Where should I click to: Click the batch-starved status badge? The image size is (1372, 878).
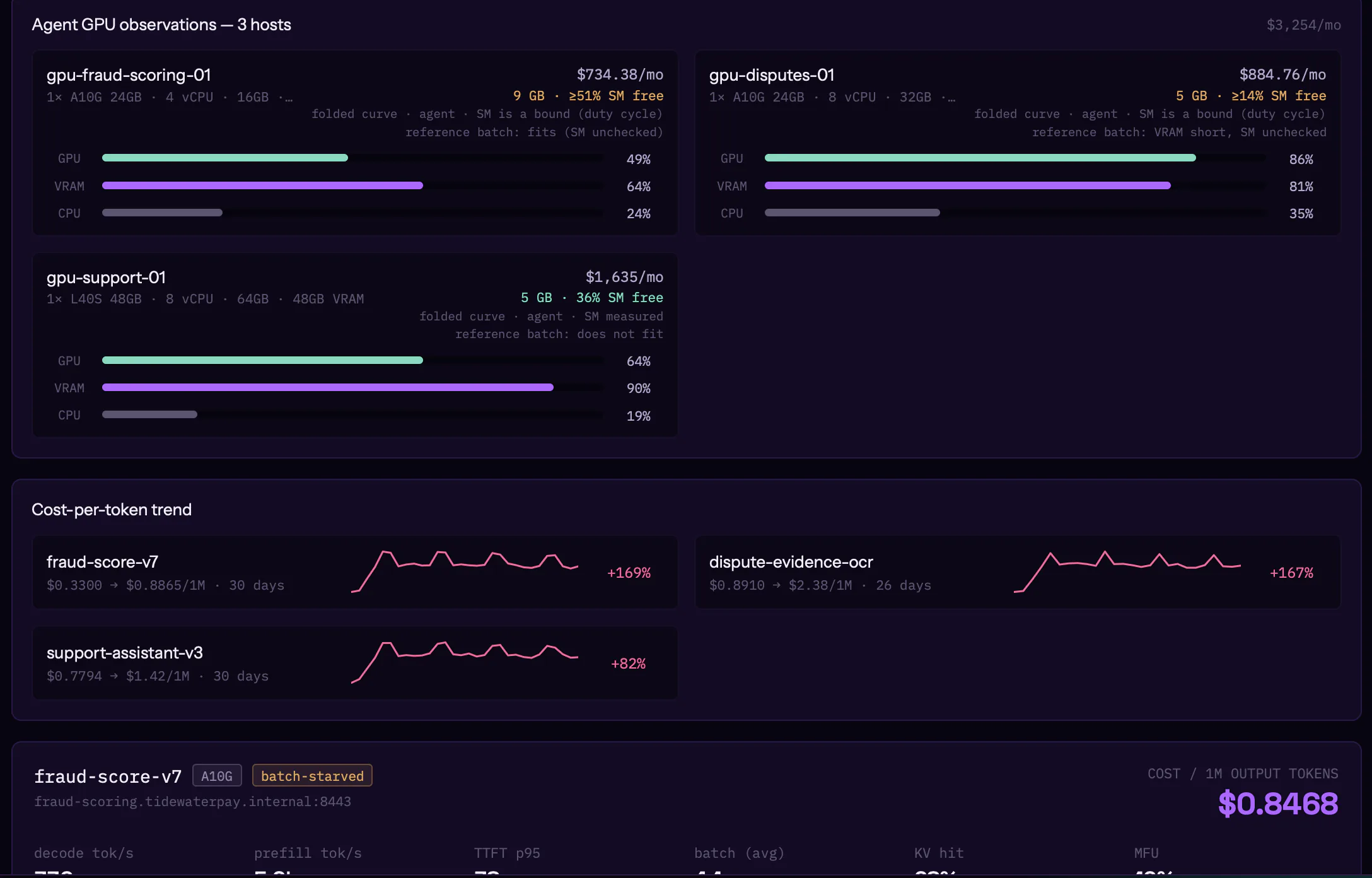[312, 776]
